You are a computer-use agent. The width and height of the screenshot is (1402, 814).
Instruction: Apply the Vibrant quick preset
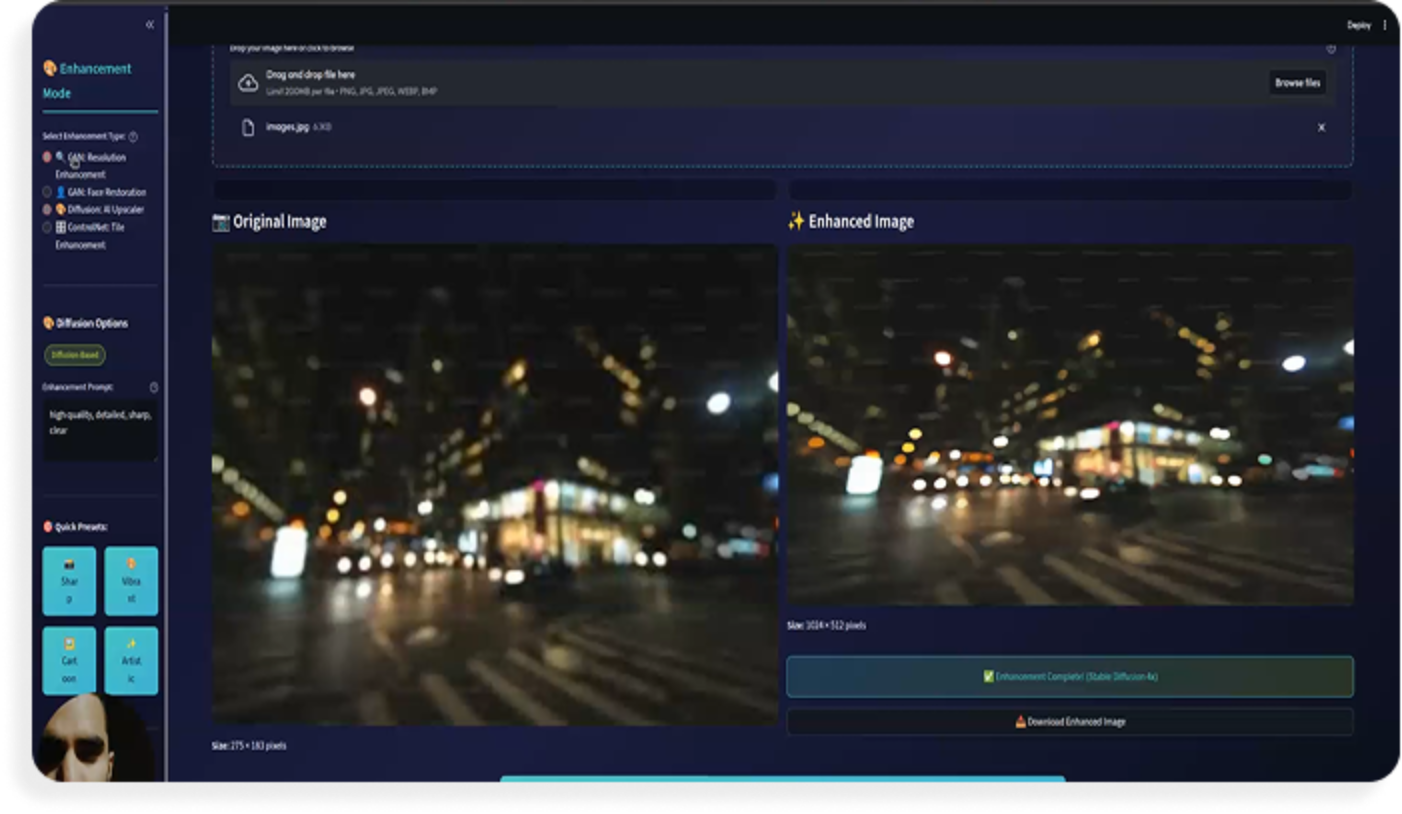131,581
